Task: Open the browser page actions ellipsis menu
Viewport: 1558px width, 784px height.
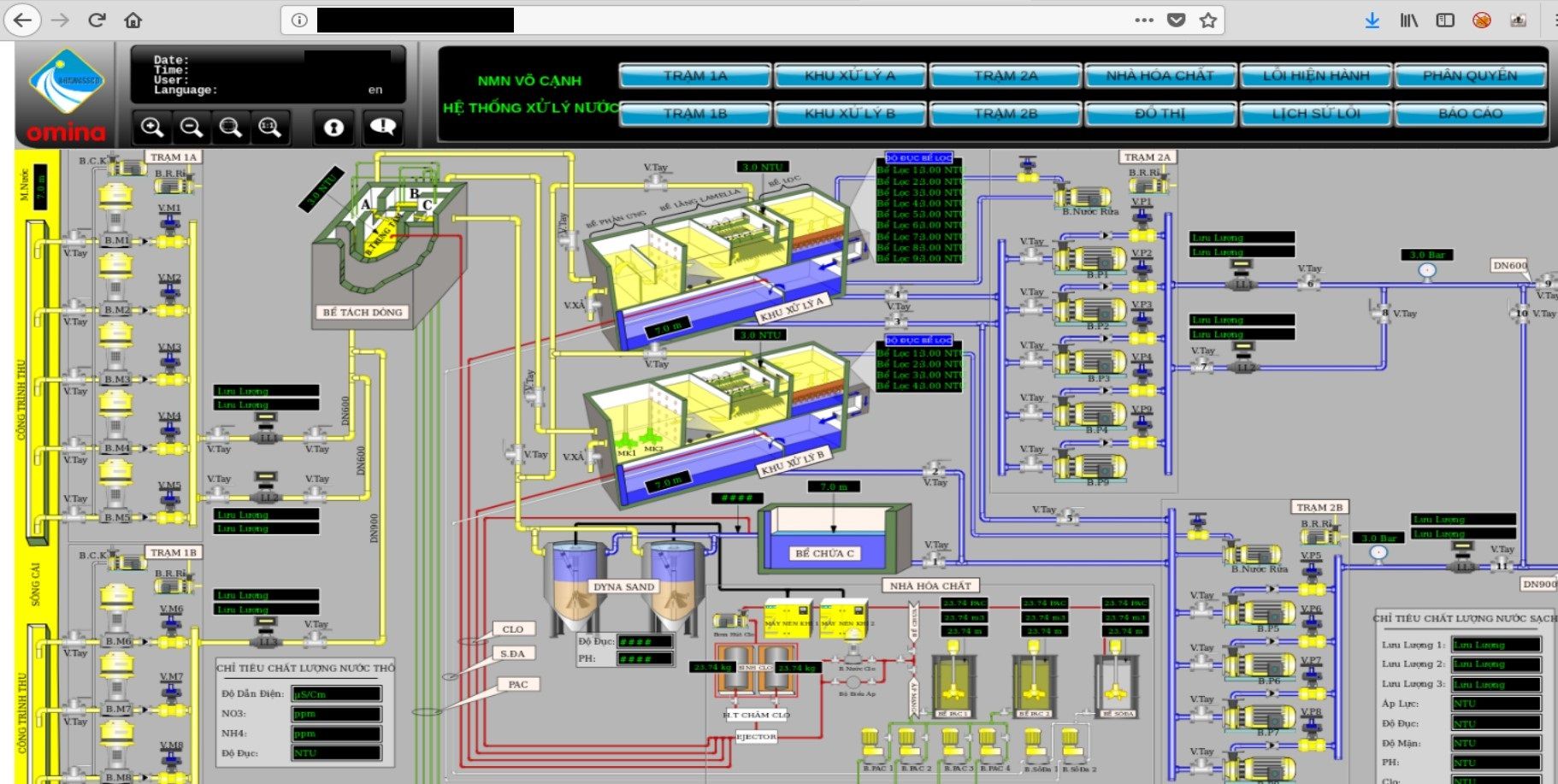Action: [1144, 21]
